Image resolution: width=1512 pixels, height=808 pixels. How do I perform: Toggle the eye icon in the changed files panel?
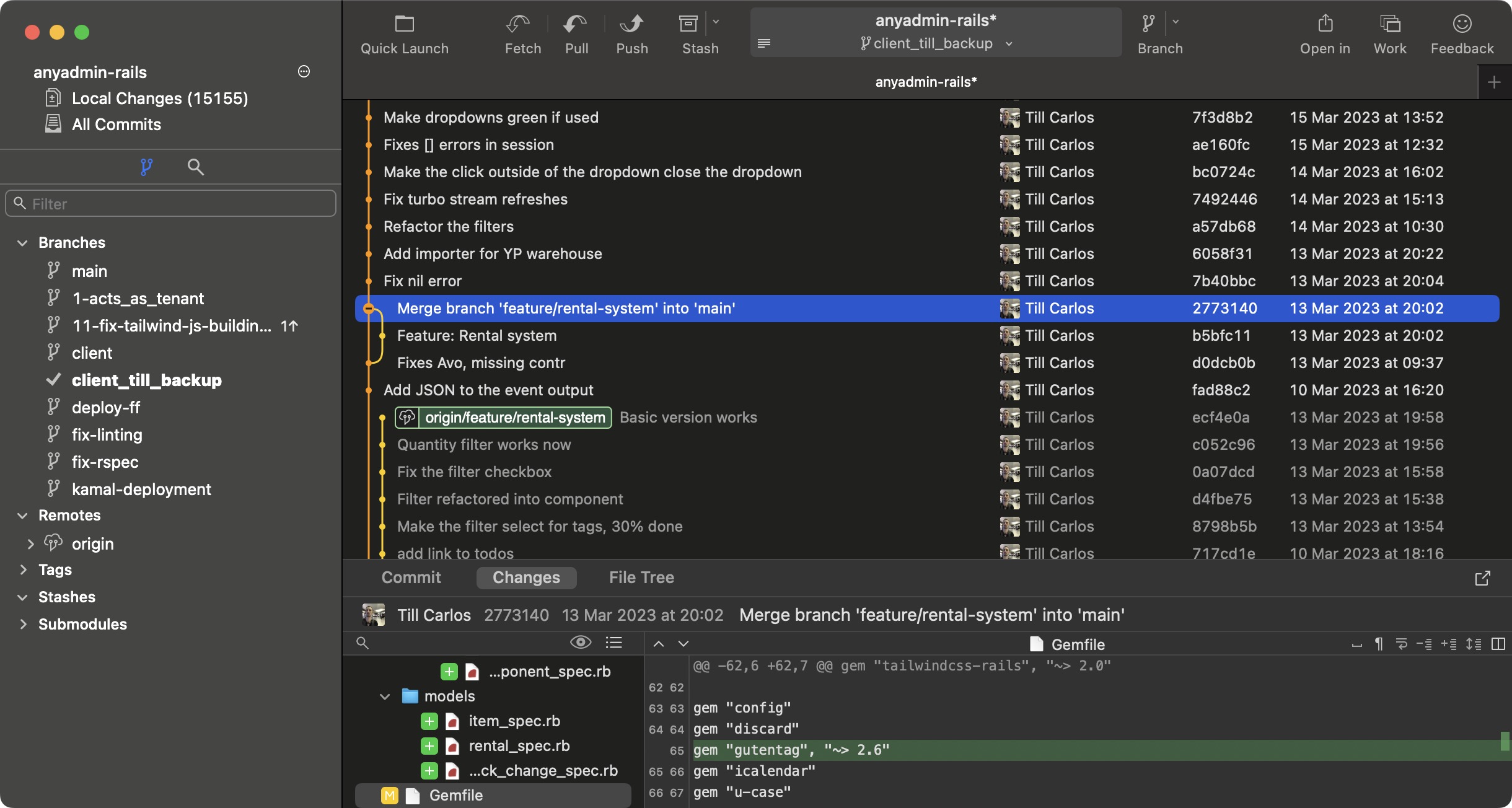[x=581, y=643]
